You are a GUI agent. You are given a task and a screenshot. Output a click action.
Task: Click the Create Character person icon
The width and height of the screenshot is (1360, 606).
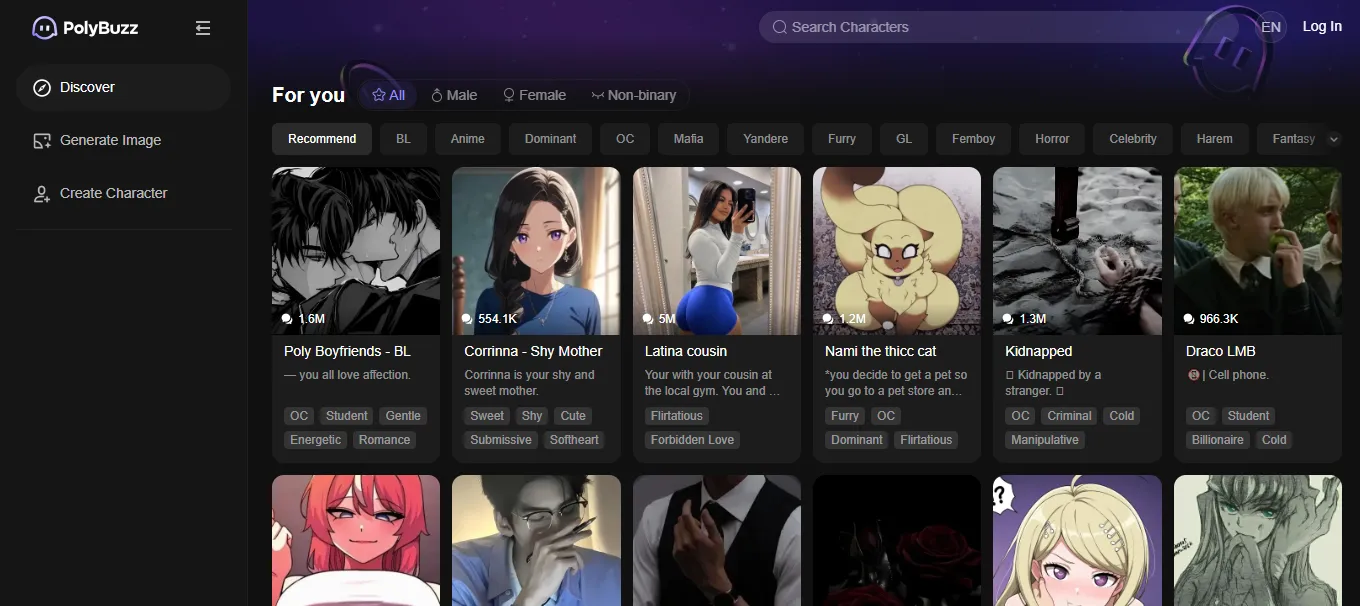[42, 193]
